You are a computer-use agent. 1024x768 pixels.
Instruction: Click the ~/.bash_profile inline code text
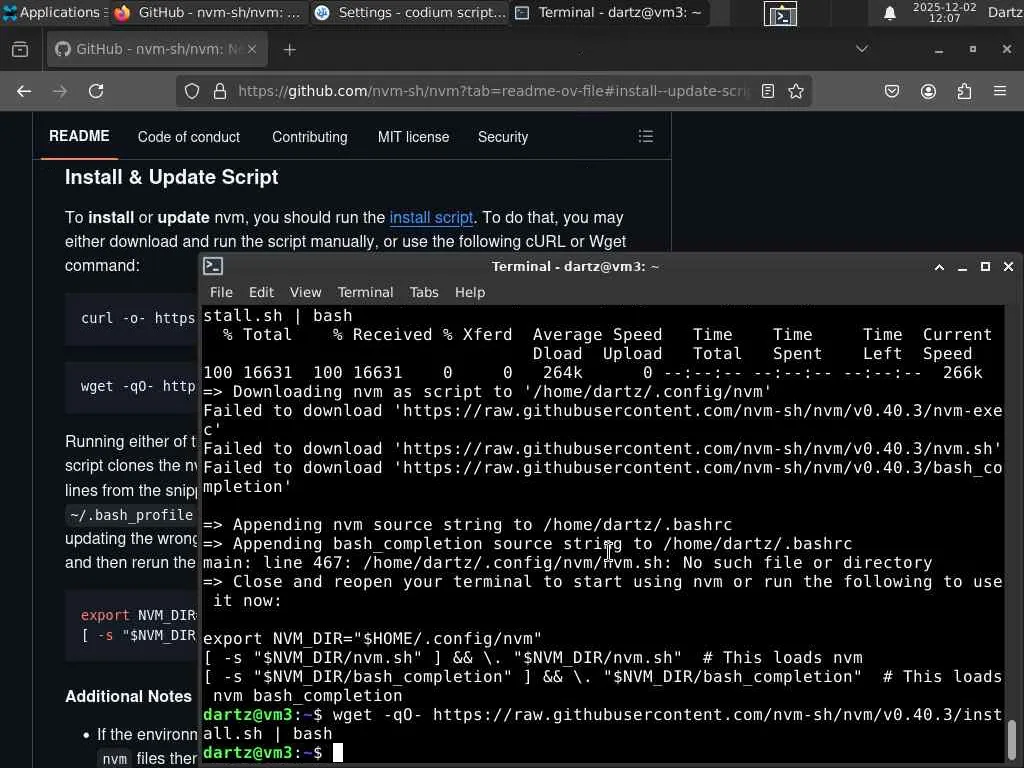[131, 515]
